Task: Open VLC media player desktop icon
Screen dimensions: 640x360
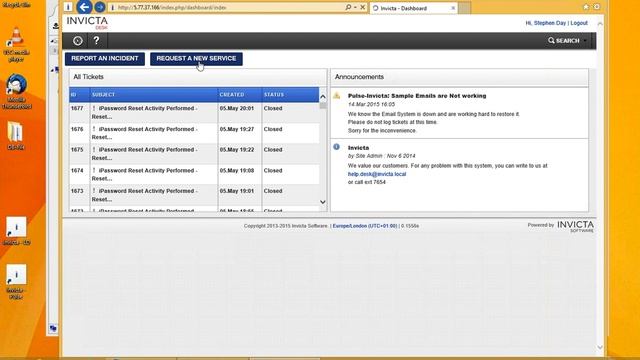Action: point(16,45)
